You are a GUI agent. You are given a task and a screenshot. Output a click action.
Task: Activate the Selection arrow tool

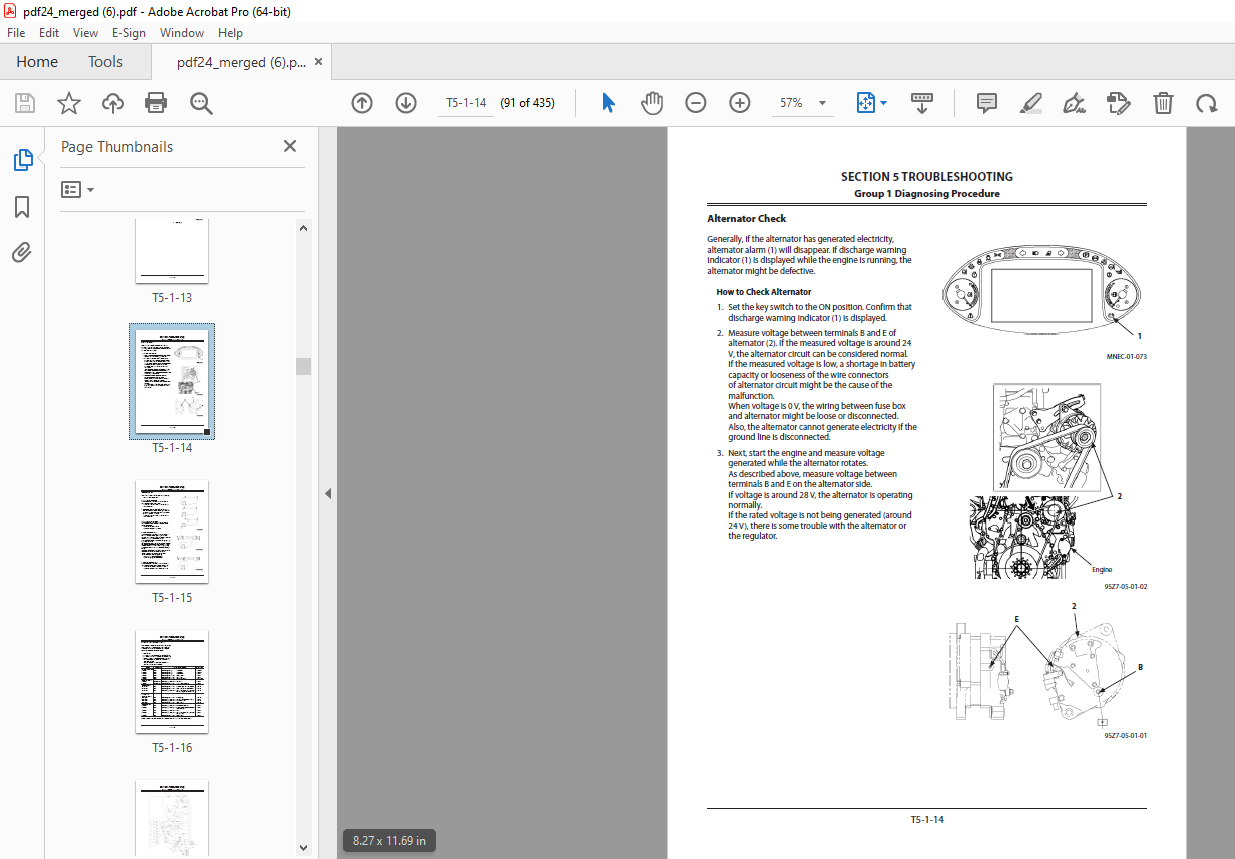pos(608,103)
